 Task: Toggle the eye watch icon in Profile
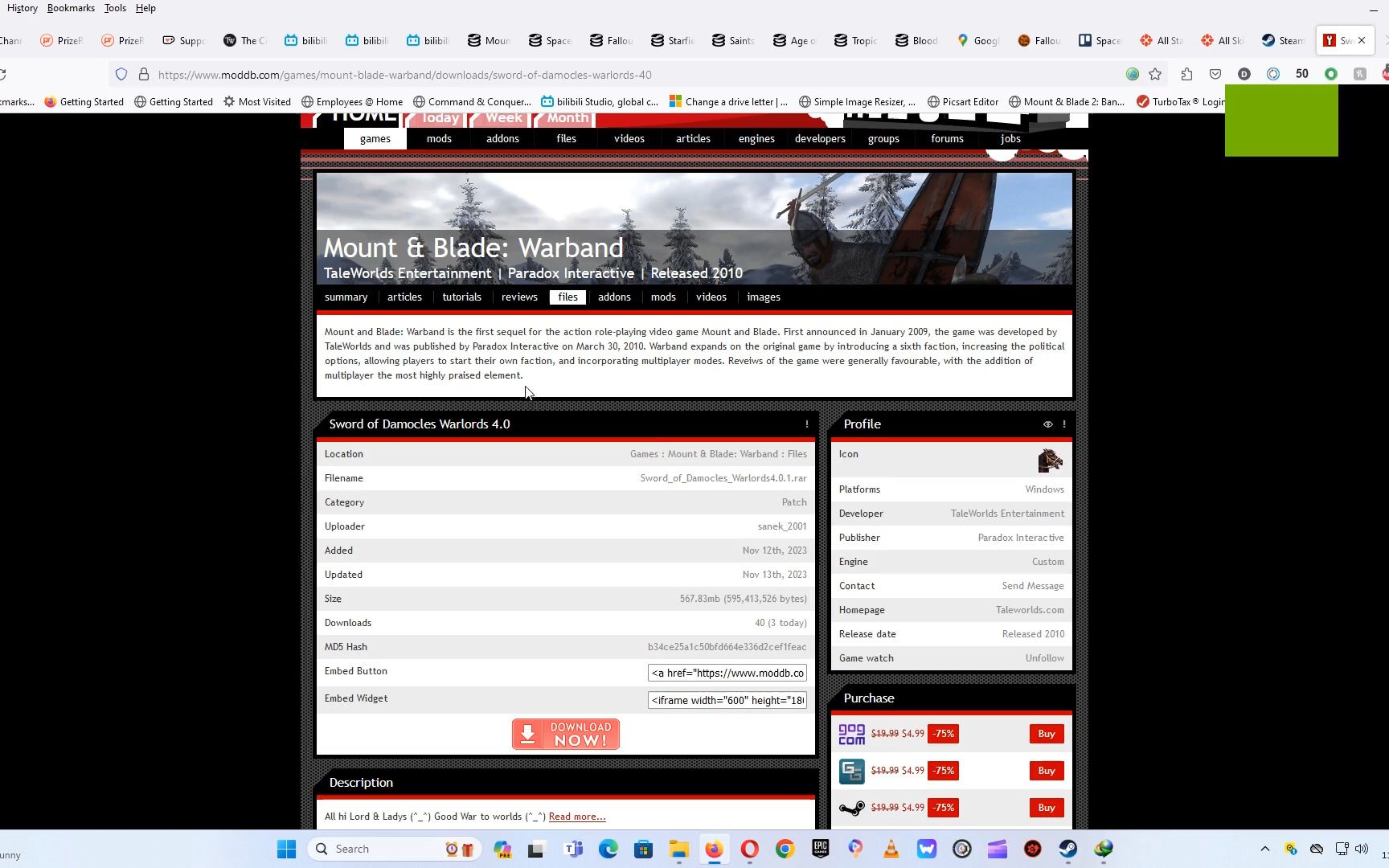[1047, 424]
